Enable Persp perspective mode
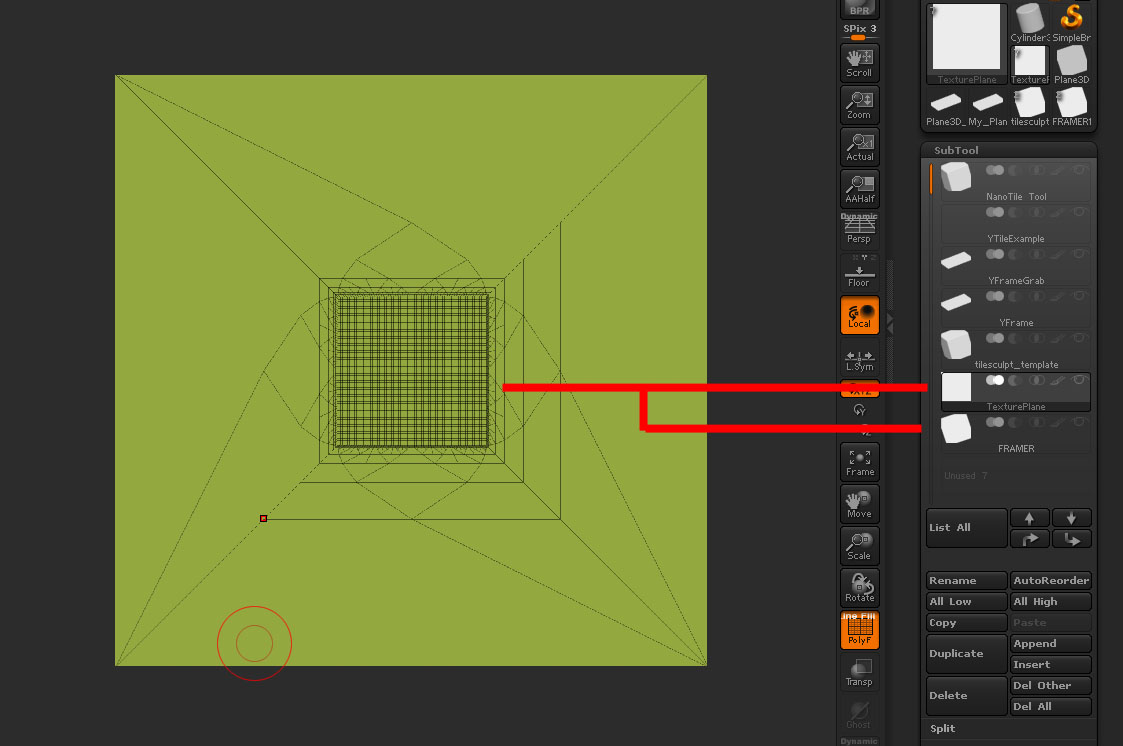The height and width of the screenshot is (746, 1123). click(x=859, y=227)
